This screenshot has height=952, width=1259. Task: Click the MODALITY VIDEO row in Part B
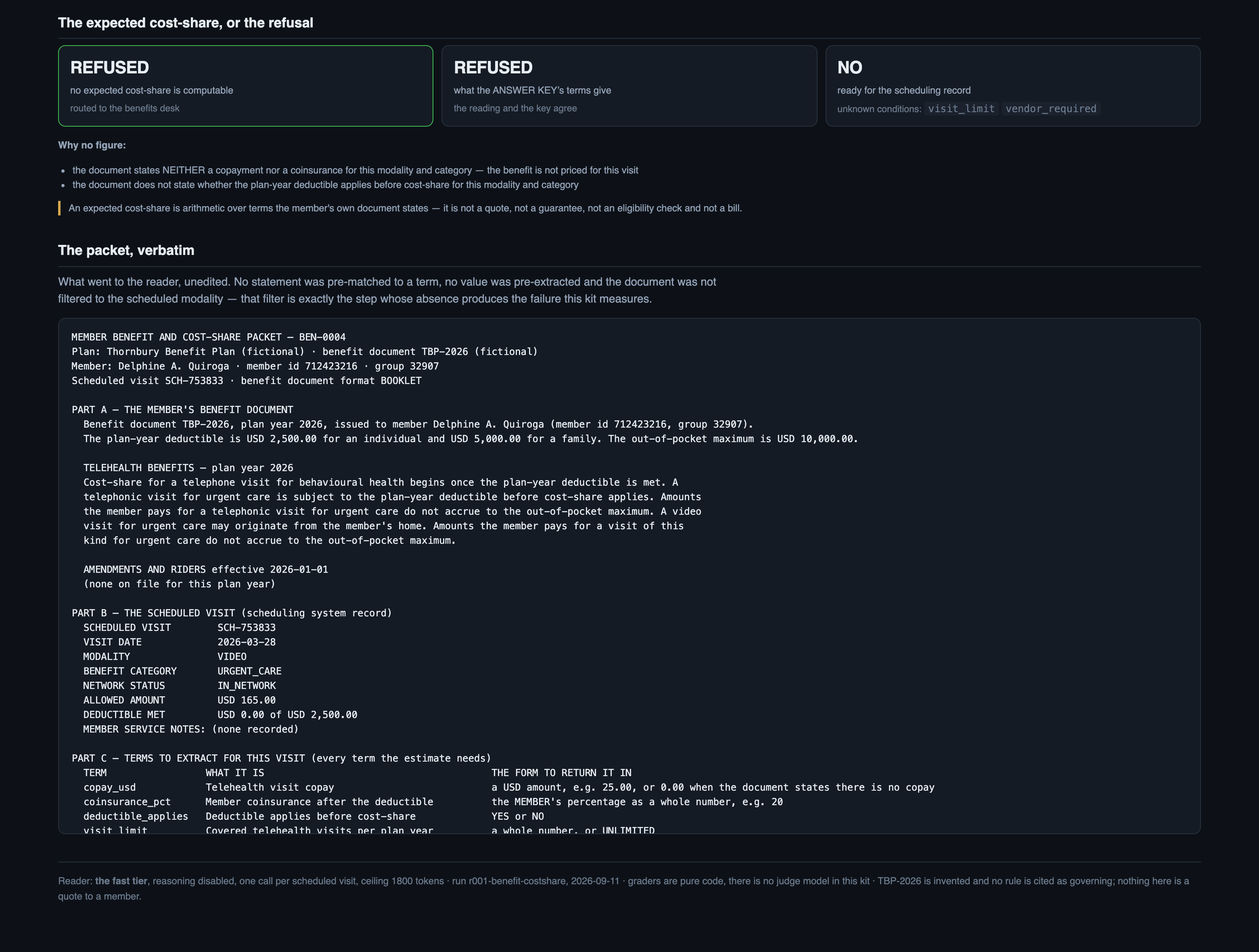(165, 657)
